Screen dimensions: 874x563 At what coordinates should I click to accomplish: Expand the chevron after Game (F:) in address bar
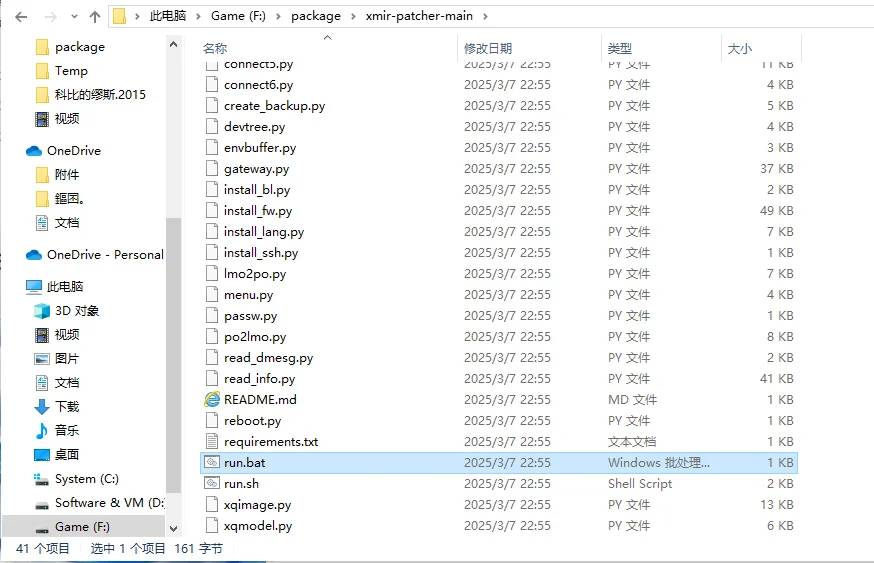click(x=280, y=16)
